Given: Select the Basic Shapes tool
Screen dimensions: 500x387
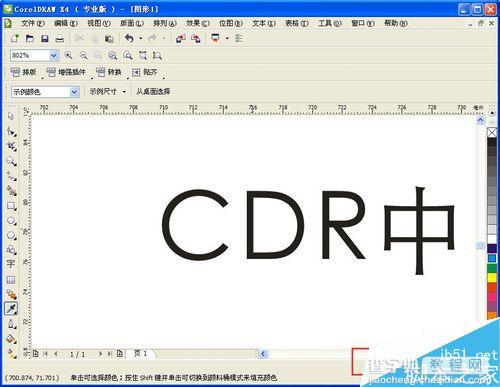Looking at the screenshot, I should pyautogui.click(x=11, y=250).
